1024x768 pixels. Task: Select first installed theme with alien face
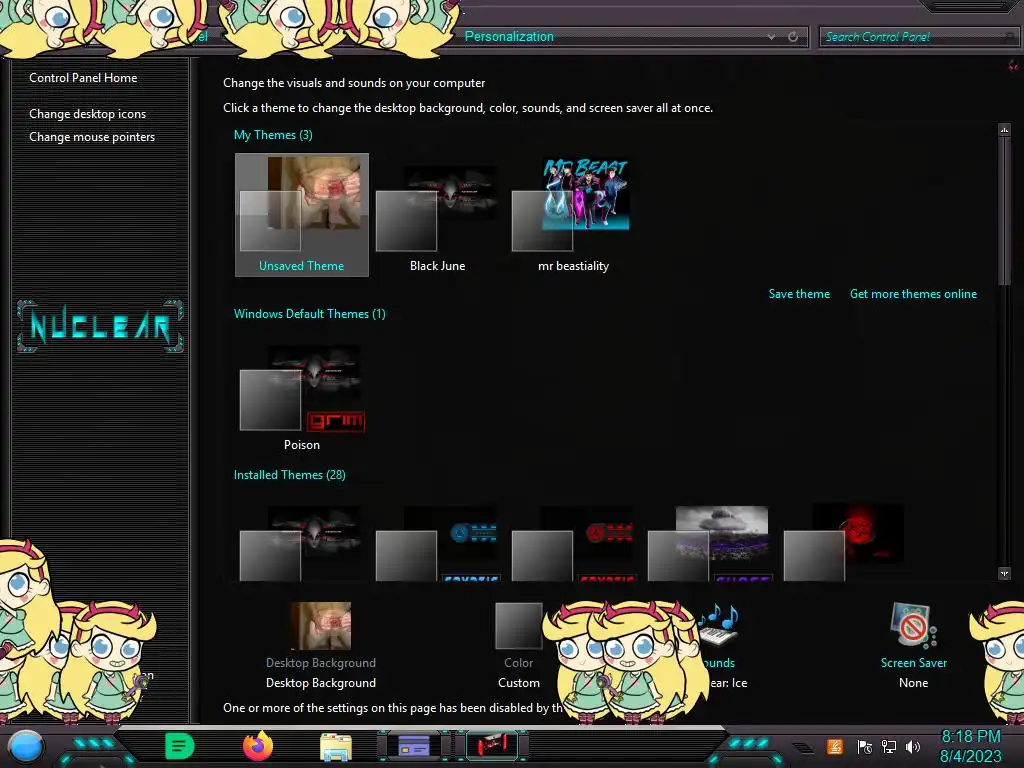302,543
